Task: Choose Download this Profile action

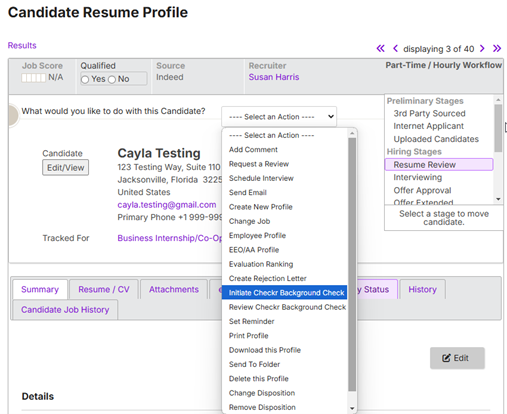Action: [x=265, y=350]
